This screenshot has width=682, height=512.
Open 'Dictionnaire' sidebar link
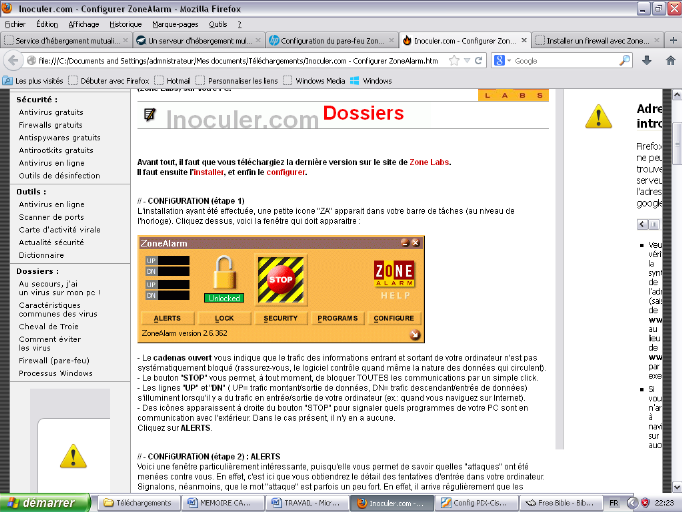41,255
